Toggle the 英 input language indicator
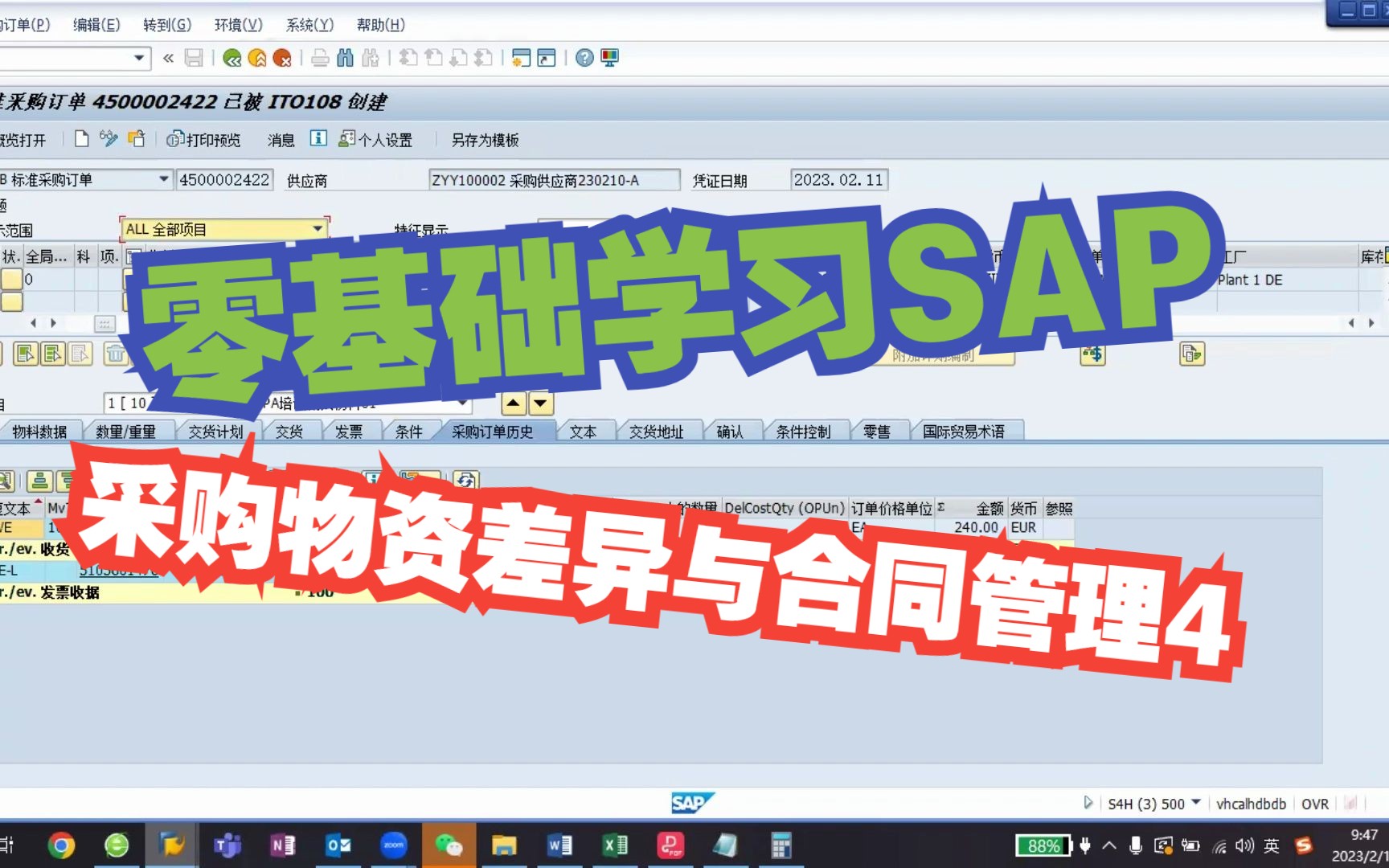 point(1271,845)
